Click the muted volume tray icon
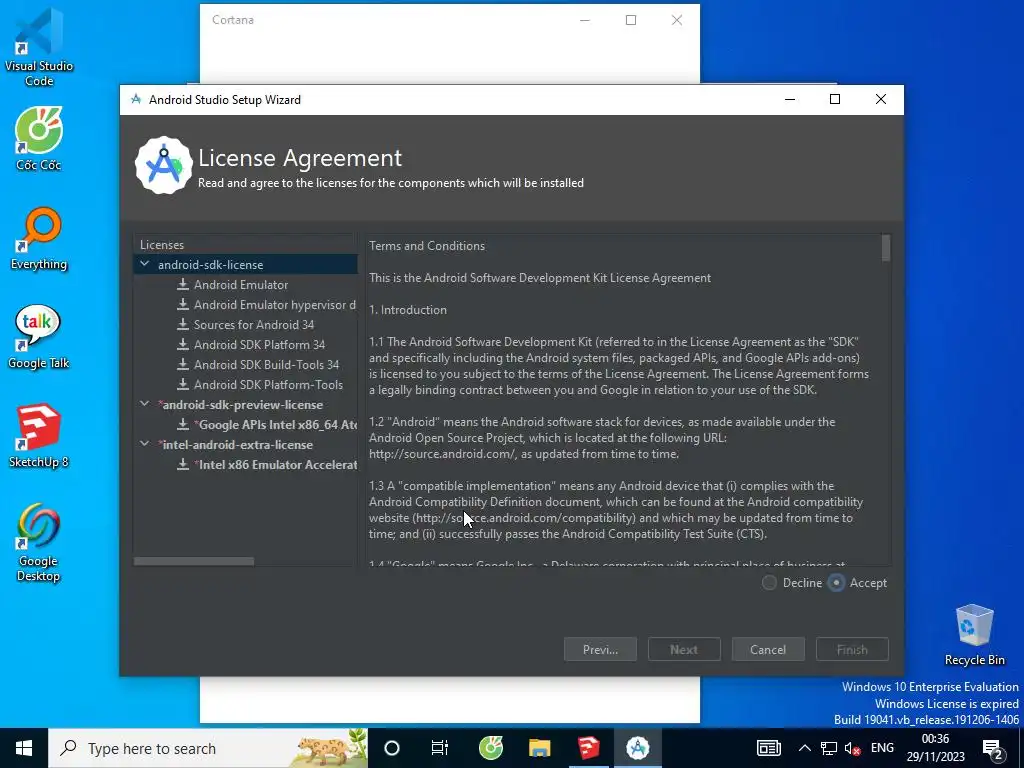The height and width of the screenshot is (768, 1024). coord(852,748)
